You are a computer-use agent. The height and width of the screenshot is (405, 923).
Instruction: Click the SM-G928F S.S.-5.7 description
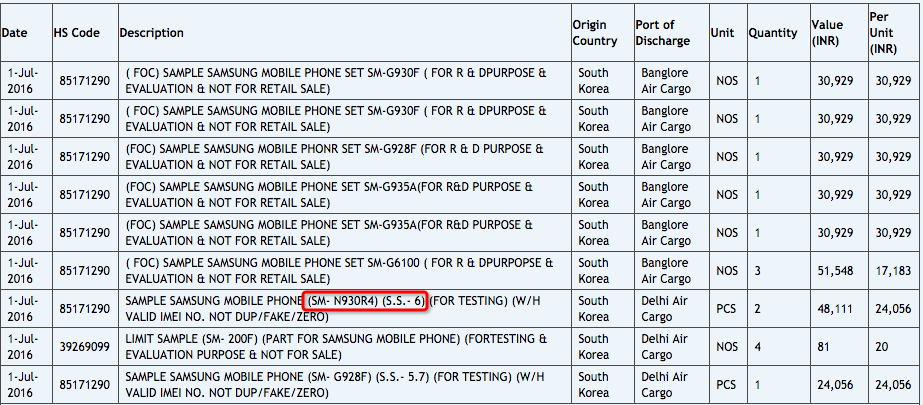point(337,385)
